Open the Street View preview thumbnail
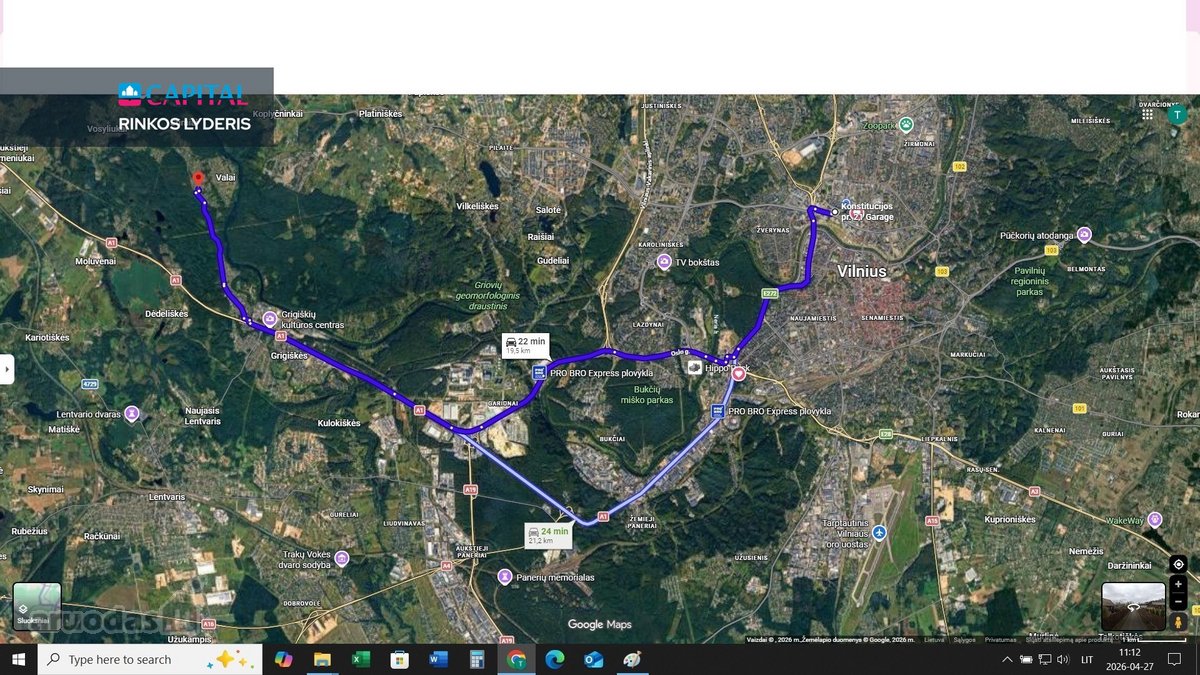 (1133, 607)
